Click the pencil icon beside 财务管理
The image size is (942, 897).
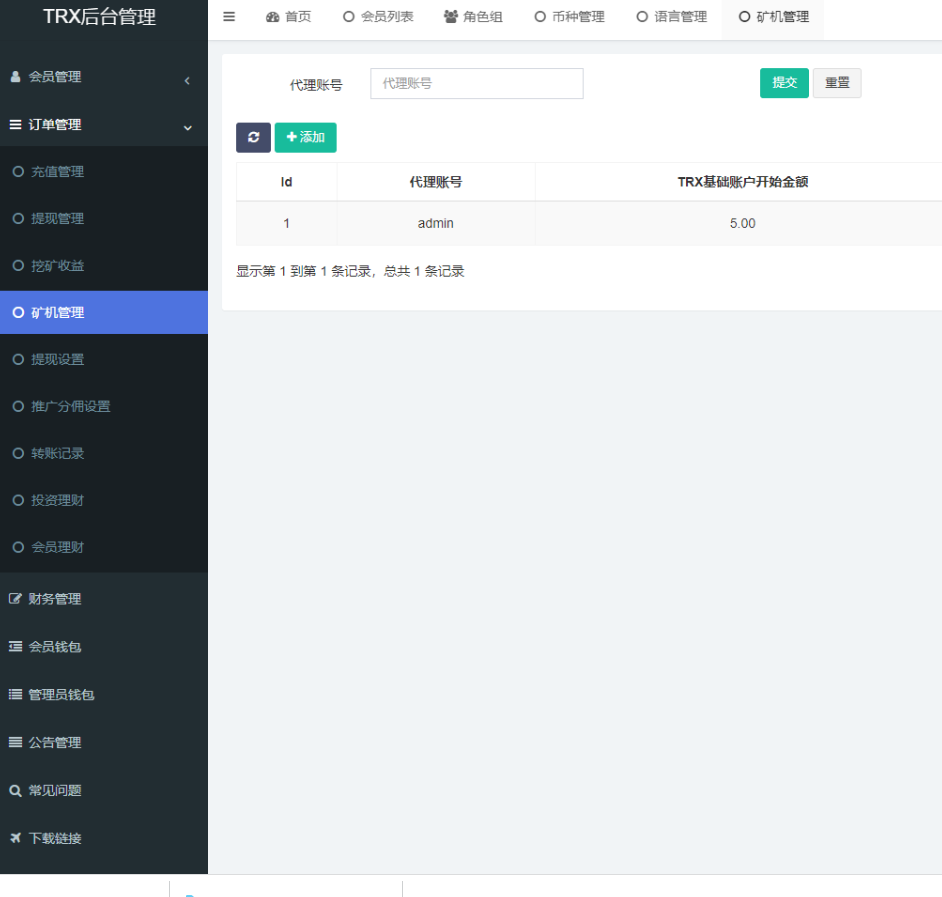pyautogui.click(x=13, y=598)
